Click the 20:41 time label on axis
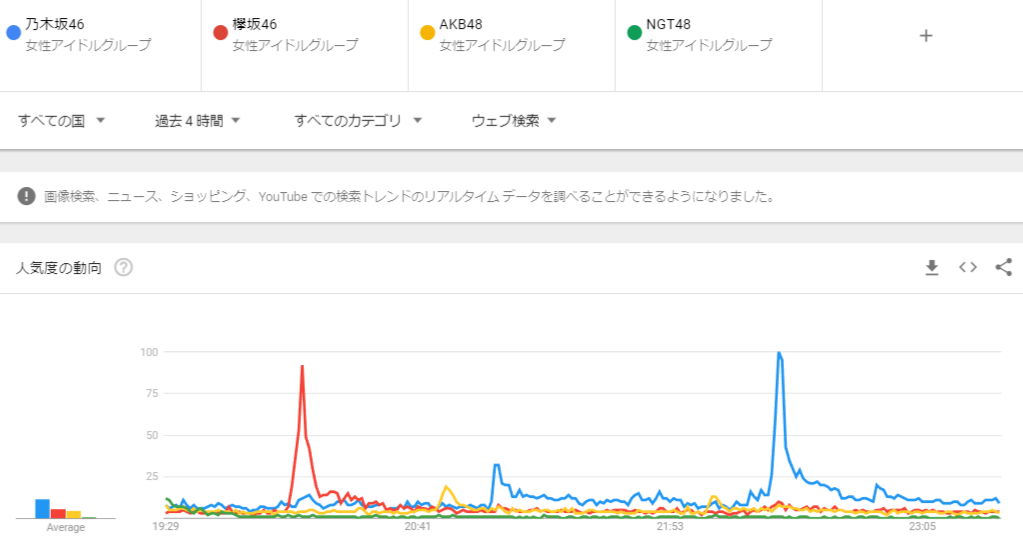Viewport: 1023px width, 539px height. (417, 526)
